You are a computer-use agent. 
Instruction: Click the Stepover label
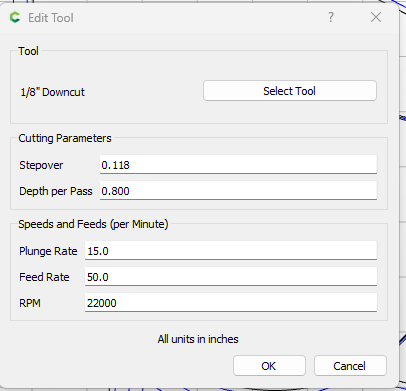point(41,165)
